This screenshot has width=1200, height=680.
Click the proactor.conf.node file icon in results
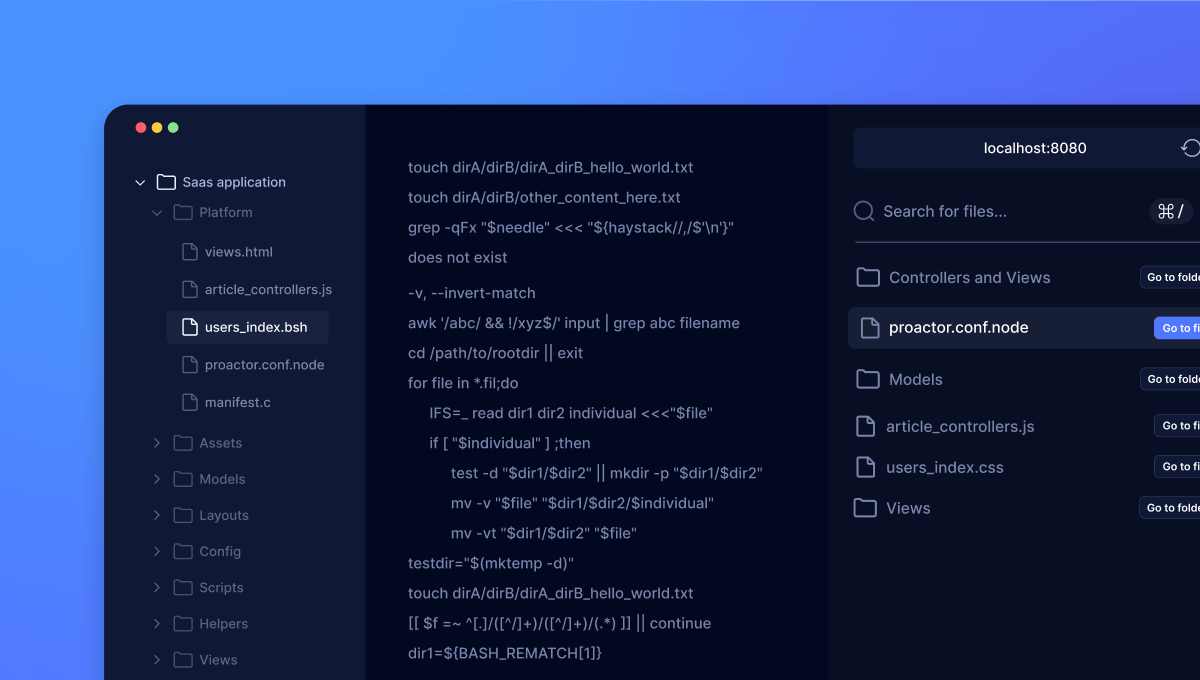pyautogui.click(x=868, y=327)
